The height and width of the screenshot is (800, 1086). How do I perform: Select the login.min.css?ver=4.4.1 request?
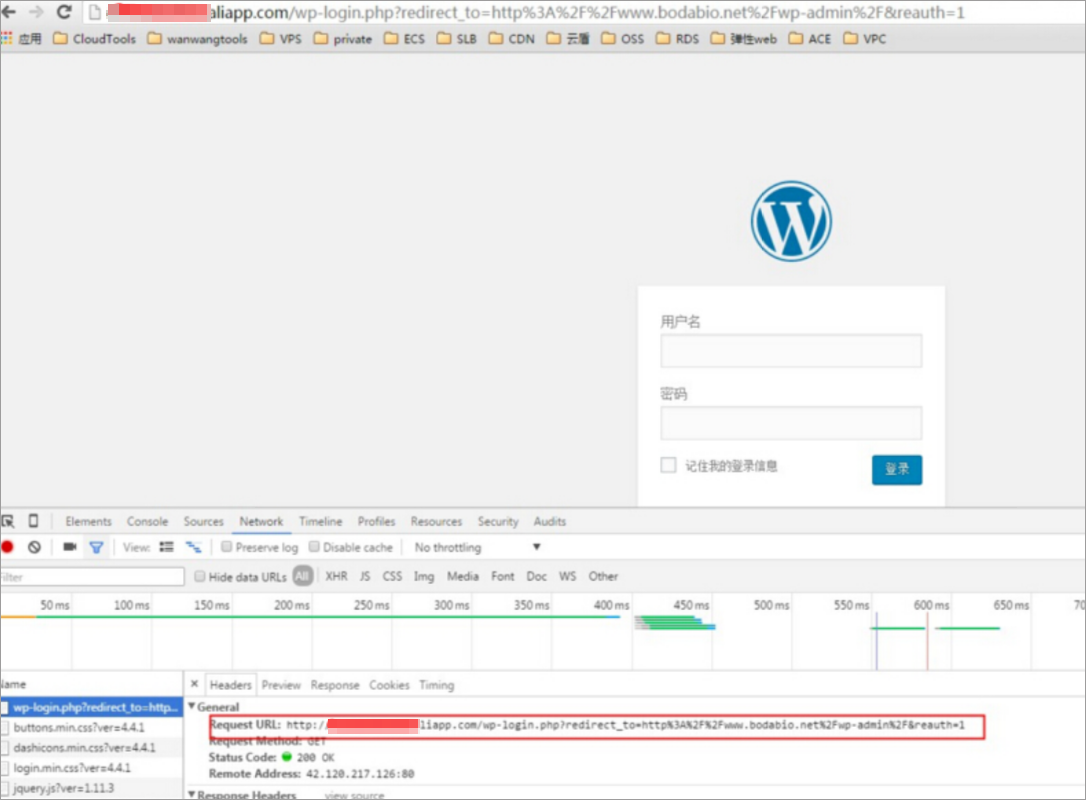[91, 767]
